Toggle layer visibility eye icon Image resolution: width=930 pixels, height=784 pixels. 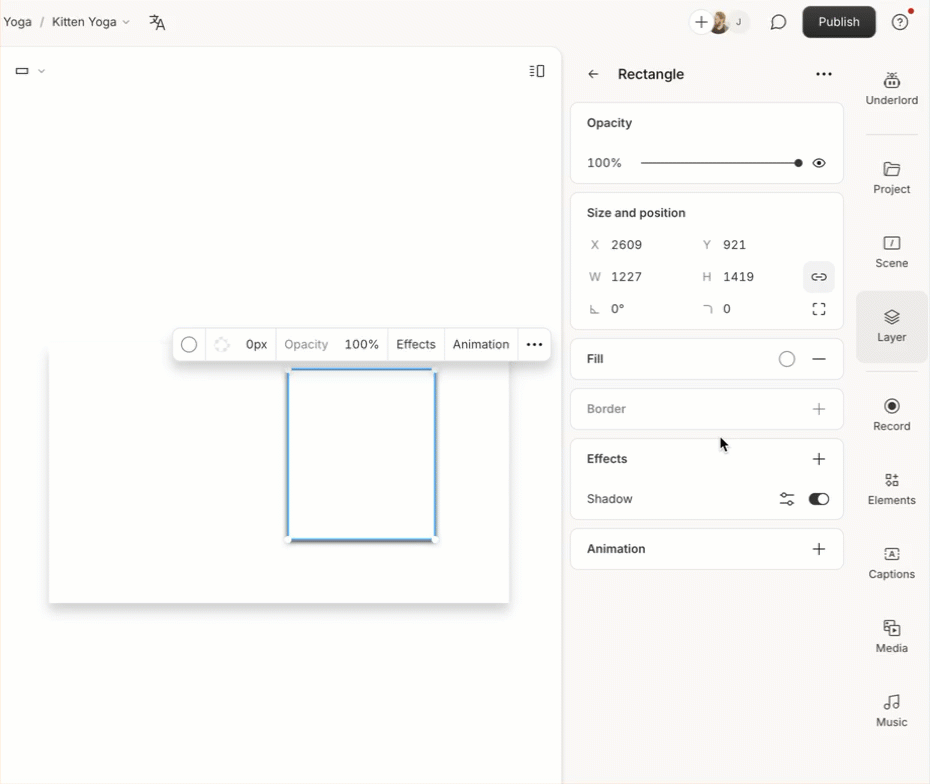[x=819, y=163]
